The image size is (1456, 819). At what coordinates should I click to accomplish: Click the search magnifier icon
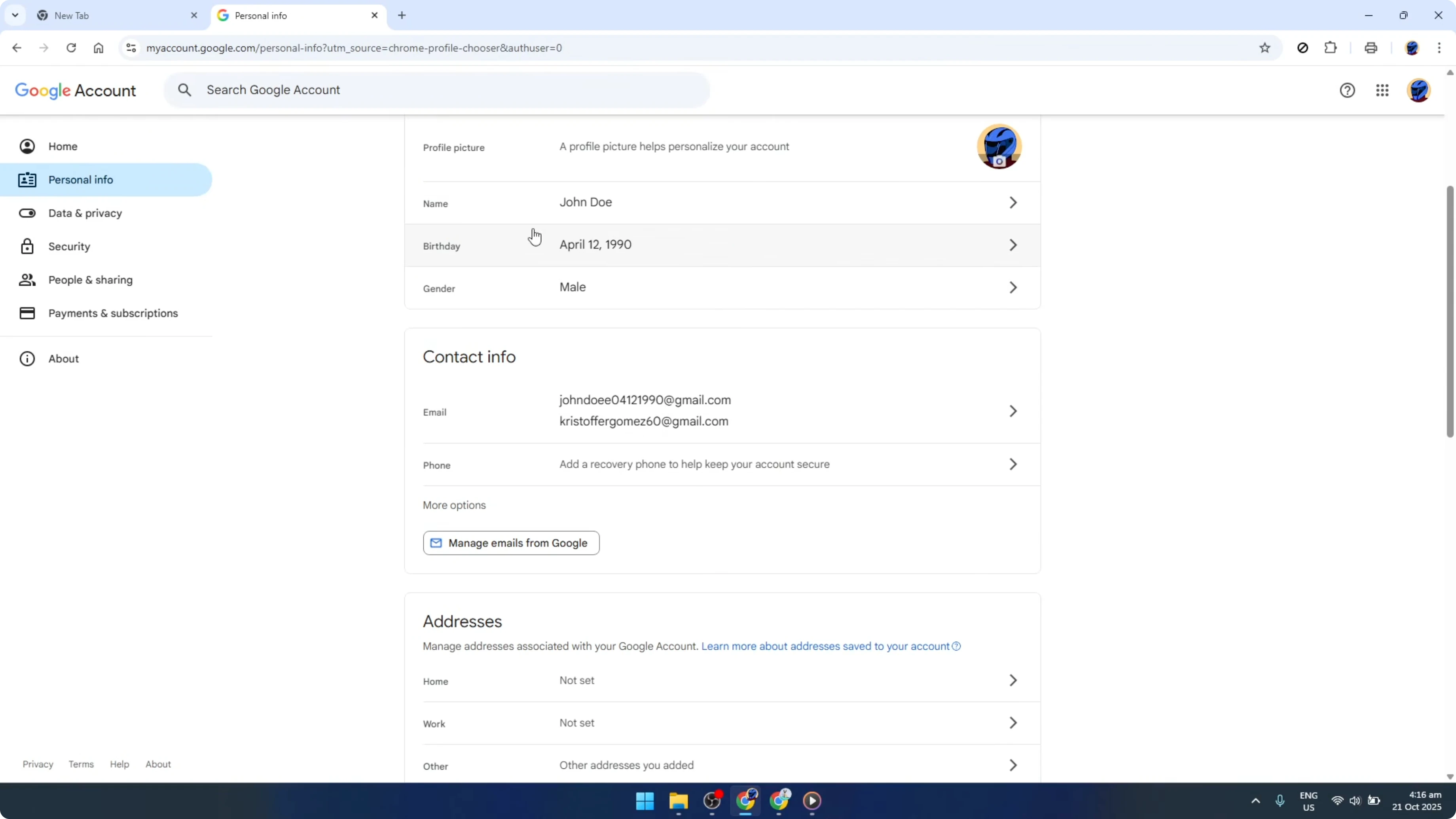[x=185, y=90]
